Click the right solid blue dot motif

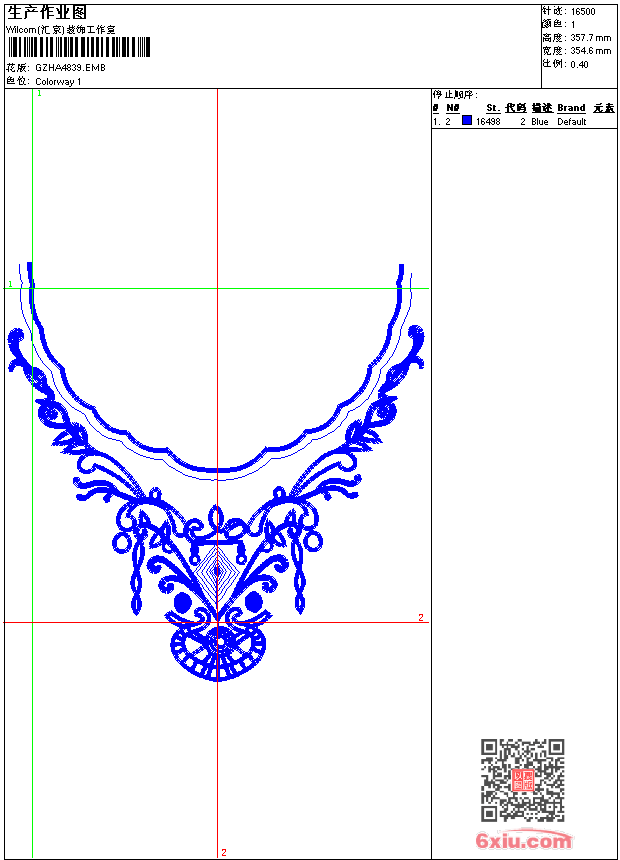[254, 601]
